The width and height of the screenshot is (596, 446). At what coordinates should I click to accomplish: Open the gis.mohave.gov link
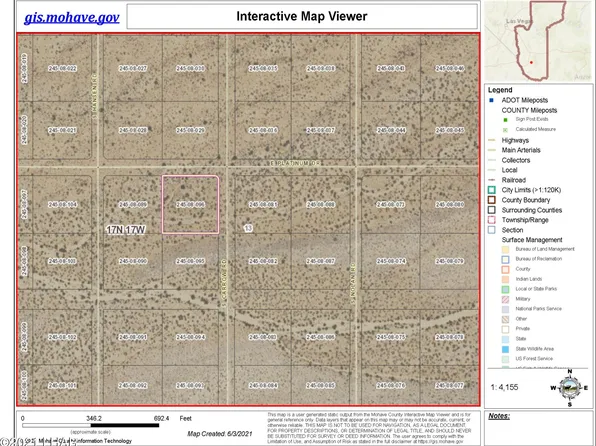[x=71, y=17]
